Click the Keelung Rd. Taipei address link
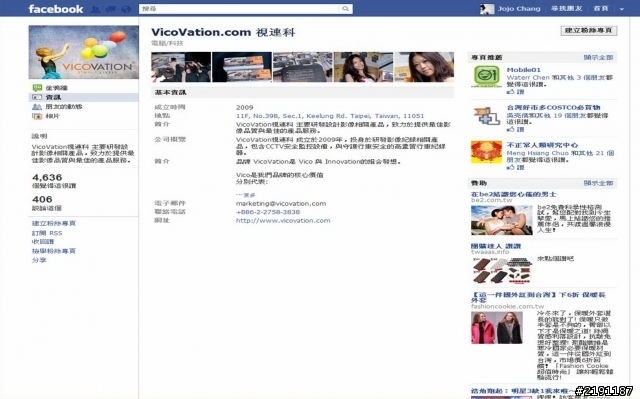The height and width of the screenshot is (399, 640). coord(330,116)
